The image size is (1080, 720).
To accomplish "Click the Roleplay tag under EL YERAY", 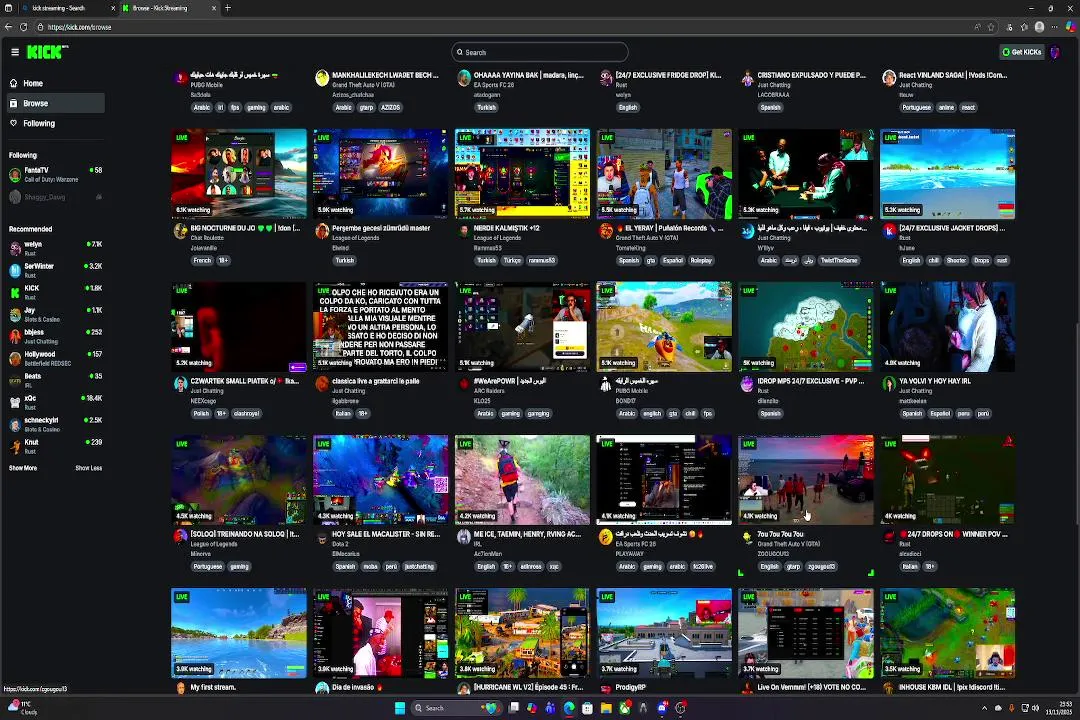I will click(701, 260).
